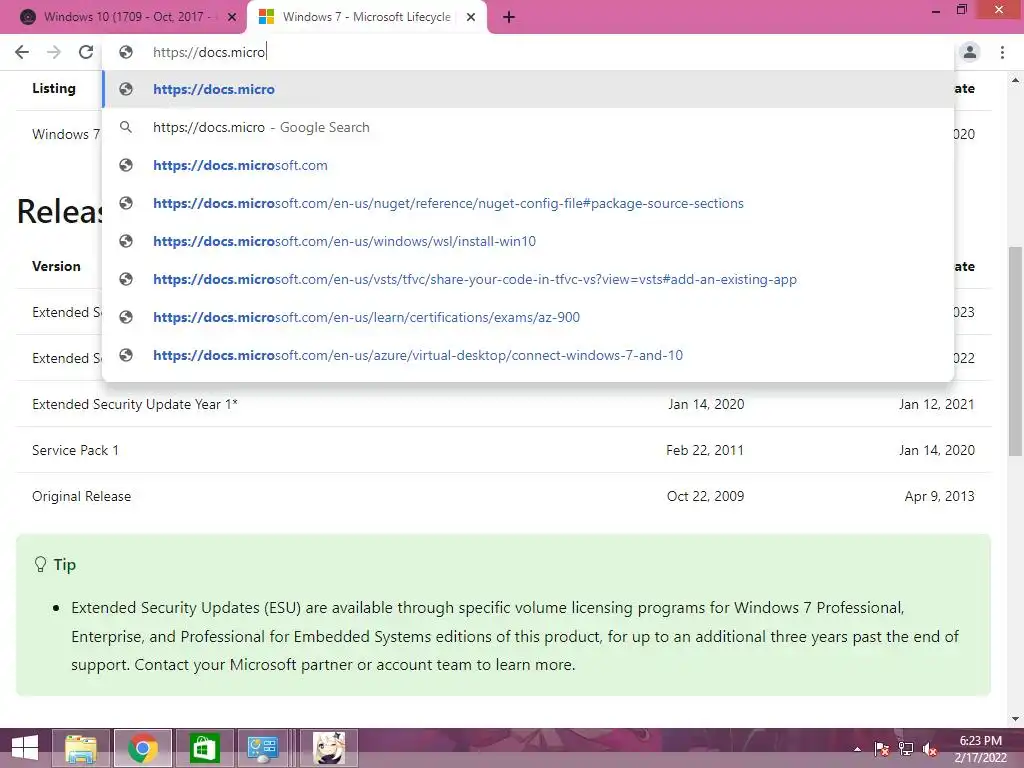1024x768 pixels.
Task: Click the scrollbar up arrow
Action: click(1015, 80)
